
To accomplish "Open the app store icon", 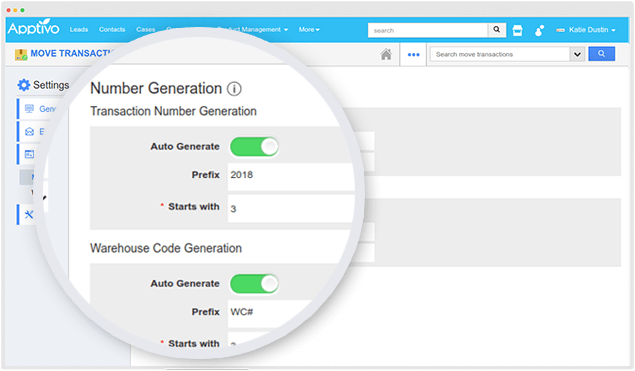I will (x=517, y=30).
